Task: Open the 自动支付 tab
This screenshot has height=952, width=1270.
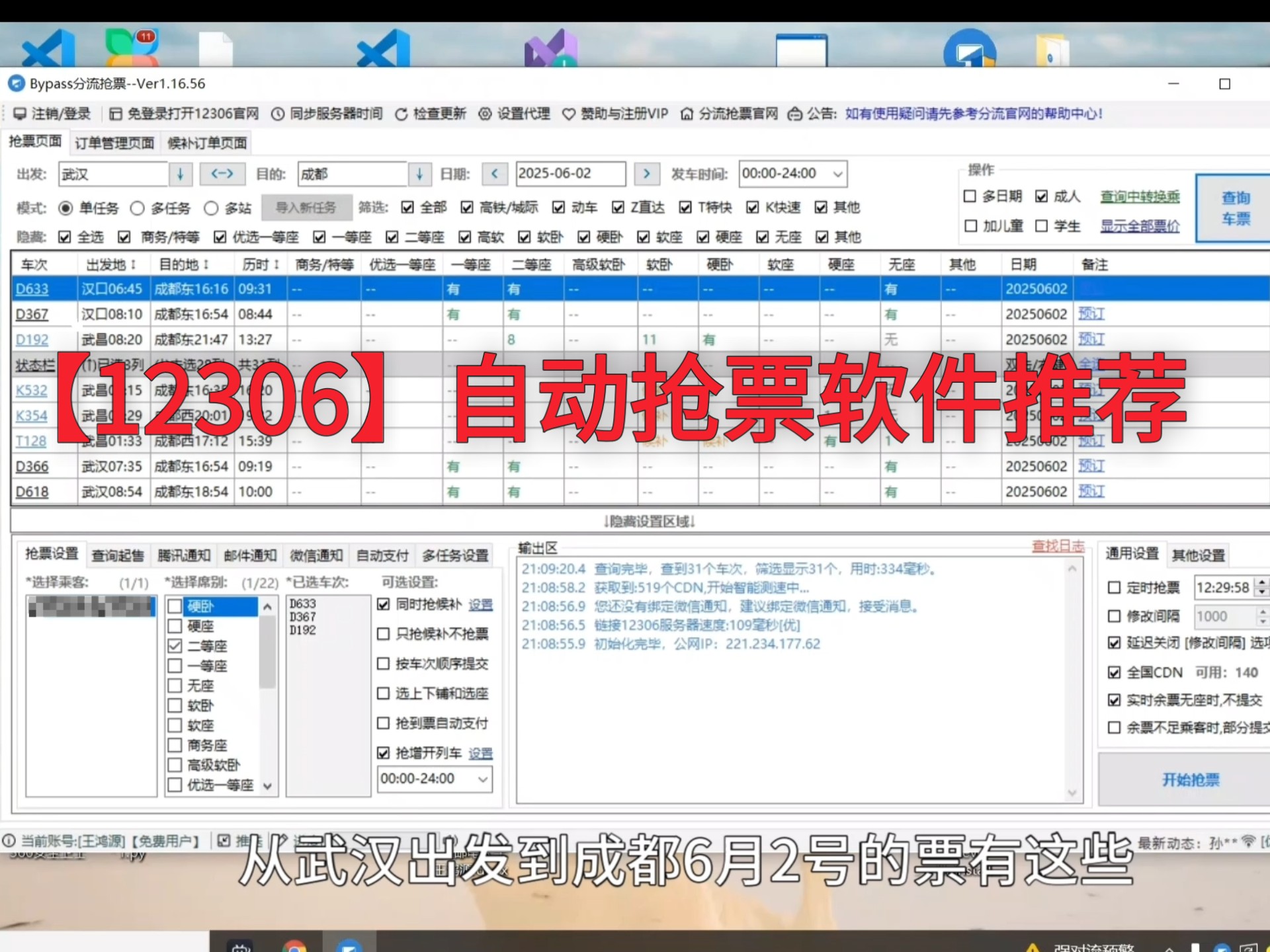Action: (x=382, y=556)
